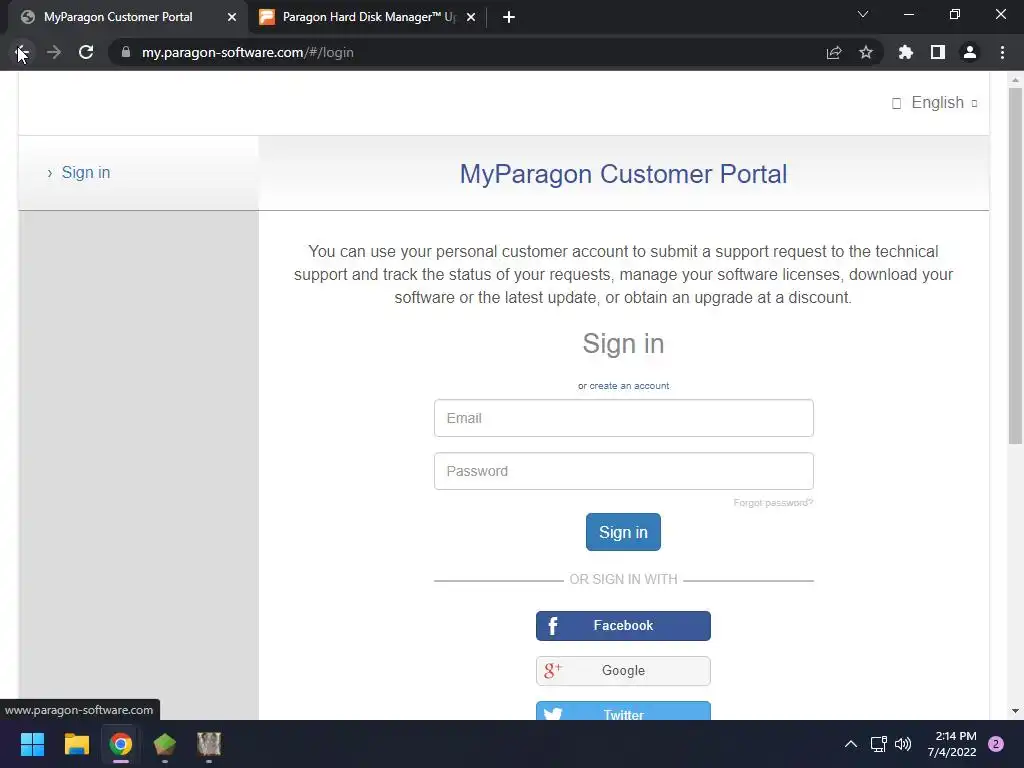Click the page vertical scrollbar thumb
1024x768 pixels.
click(1015, 264)
